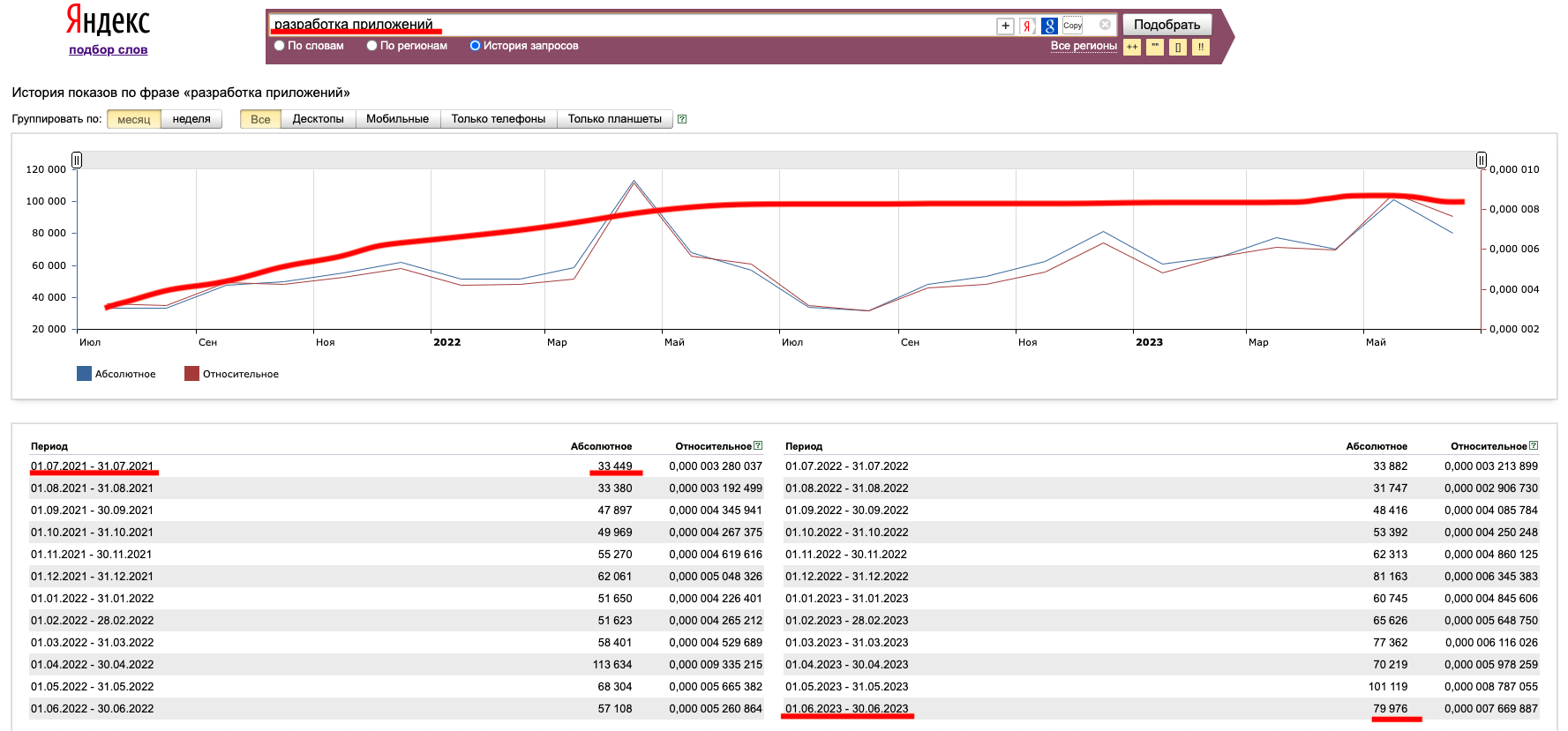Select the 'По словам' radio button
This screenshot has height=731, width=1568.
pyautogui.click(x=280, y=46)
